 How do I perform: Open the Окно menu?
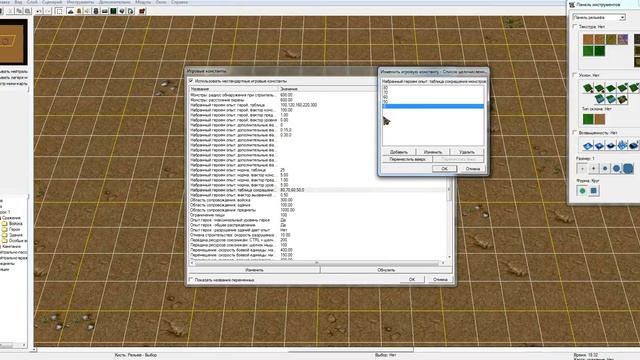pos(161,2)
